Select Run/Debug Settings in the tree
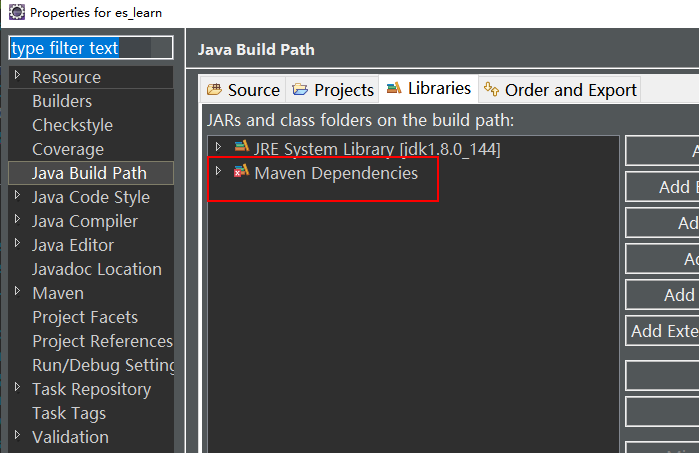The height and width of the screenshot is (453, 699). (x=103, y=366)
